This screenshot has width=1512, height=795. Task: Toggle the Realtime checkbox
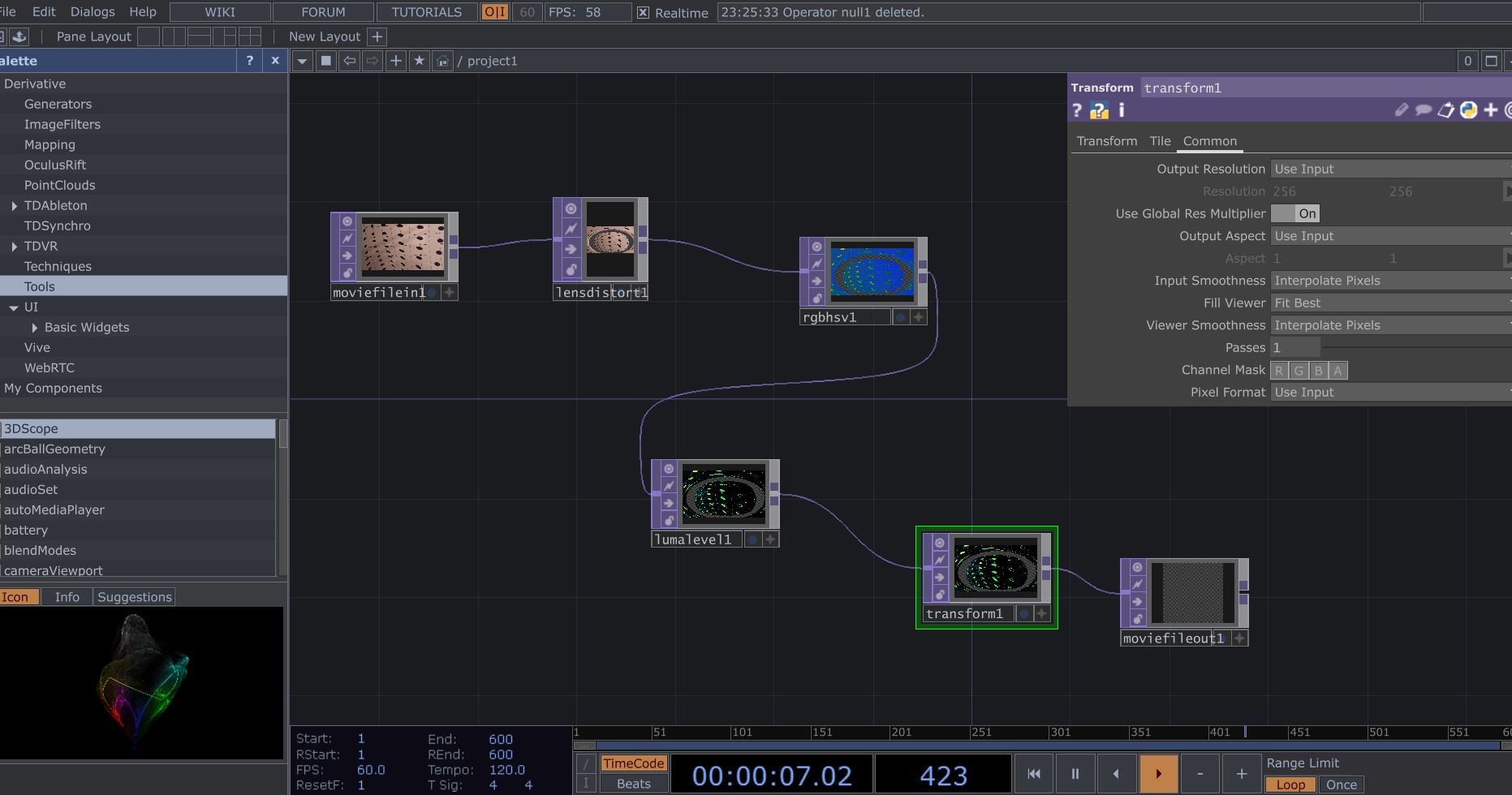point(642,12)
